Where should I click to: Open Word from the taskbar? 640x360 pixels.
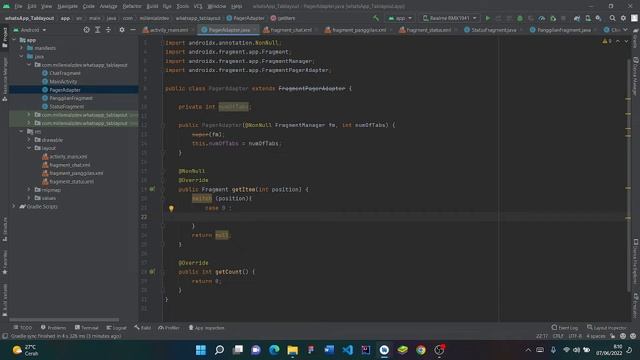329,350
